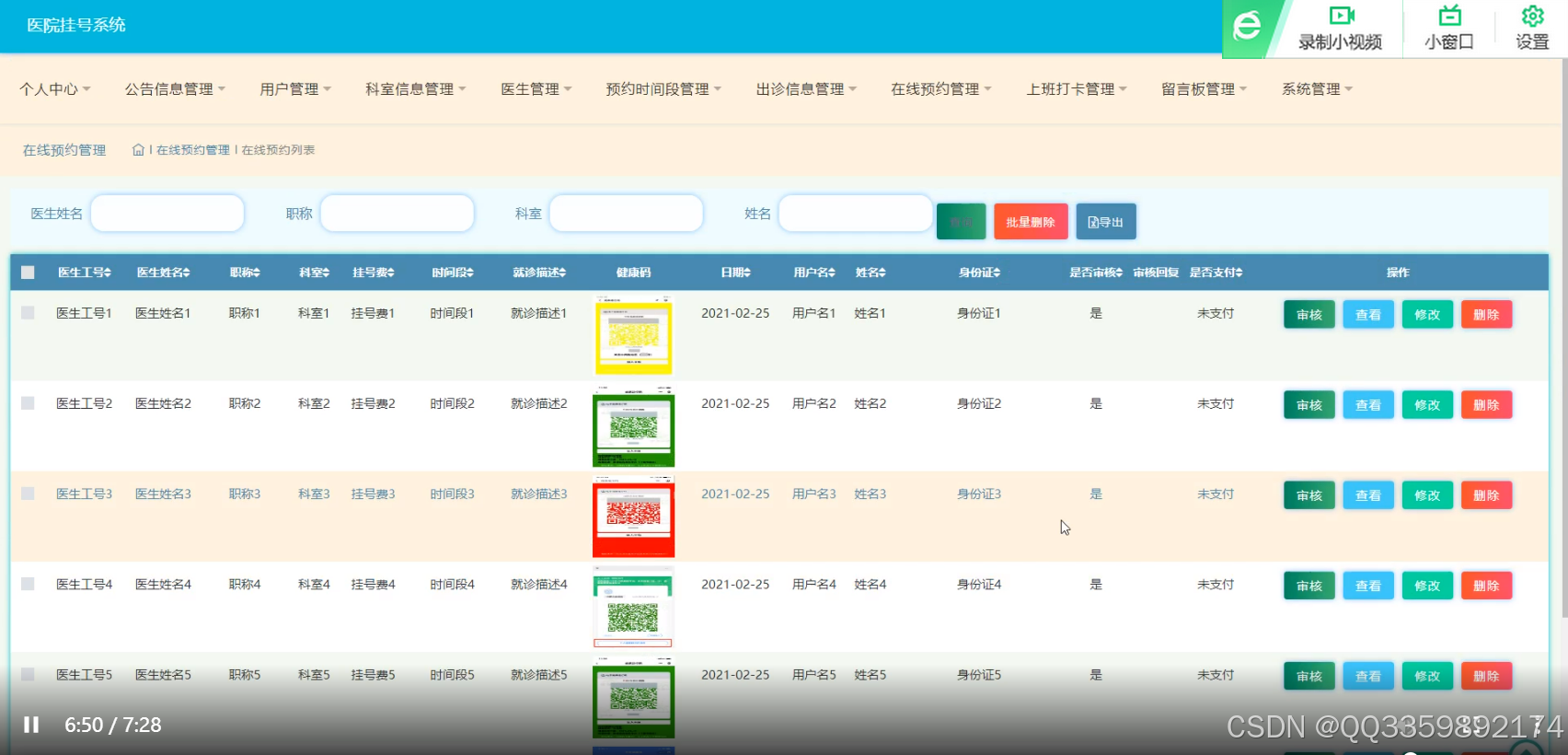
Task: Focus the 姓名 search field
Action: pos(856,214)
